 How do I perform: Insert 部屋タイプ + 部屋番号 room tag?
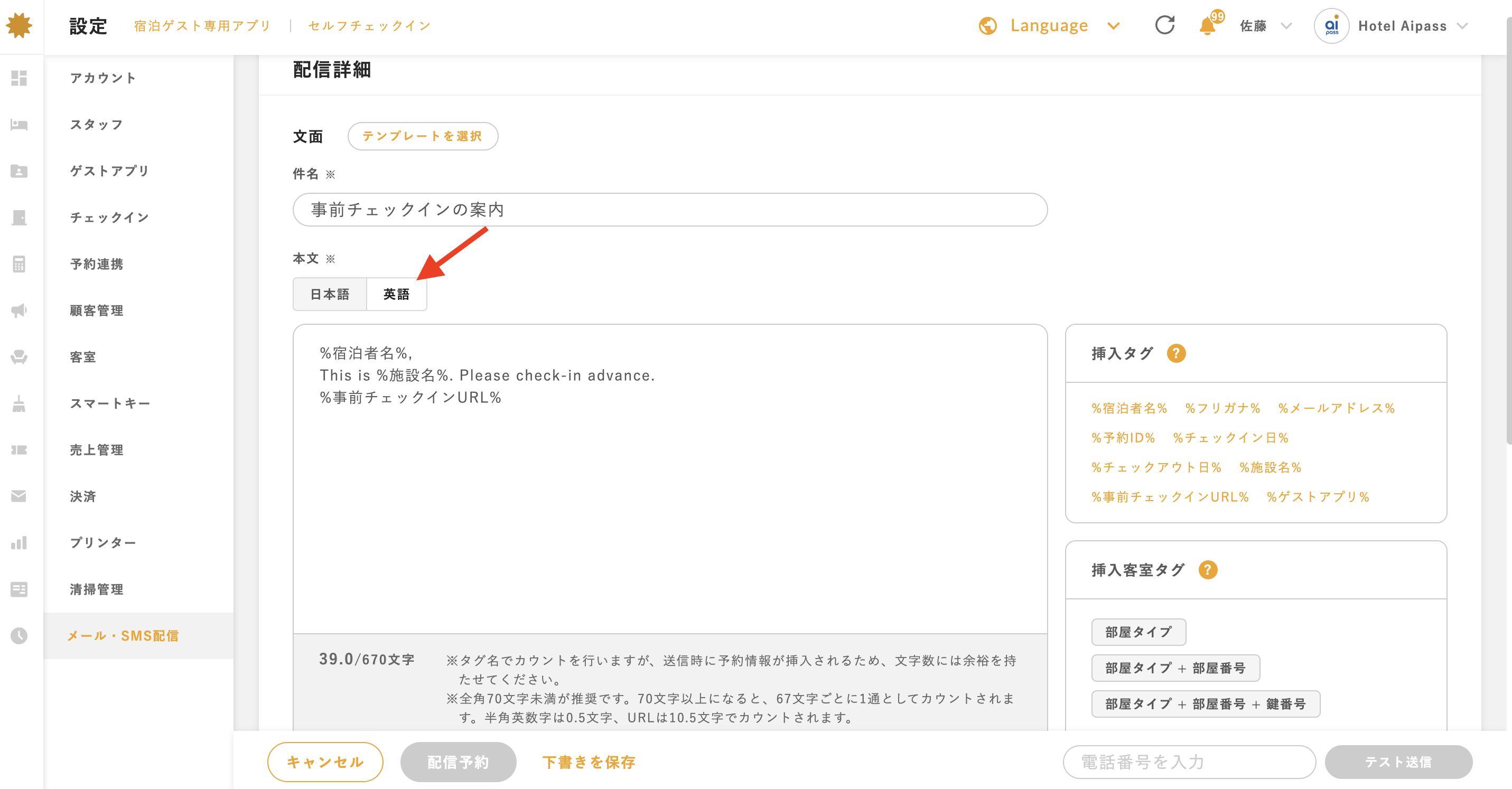pos(1175,668)
